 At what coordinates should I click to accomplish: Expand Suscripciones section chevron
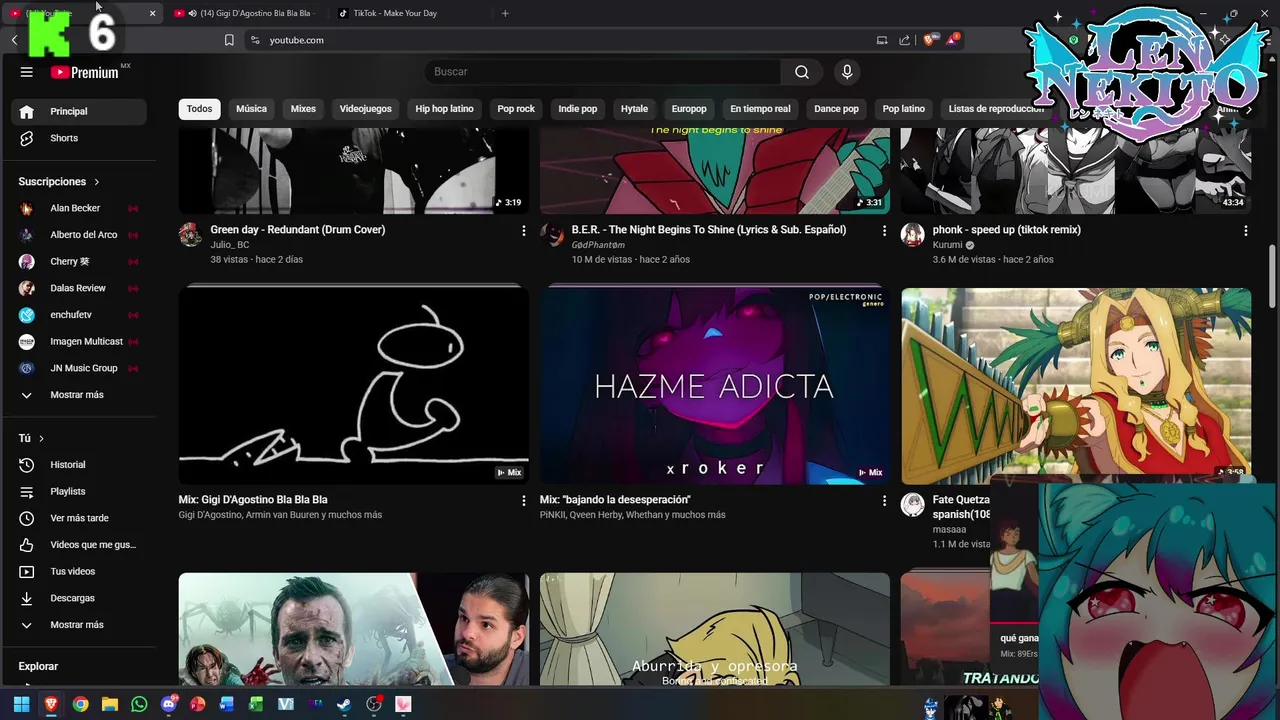click(x=97, y=182)
